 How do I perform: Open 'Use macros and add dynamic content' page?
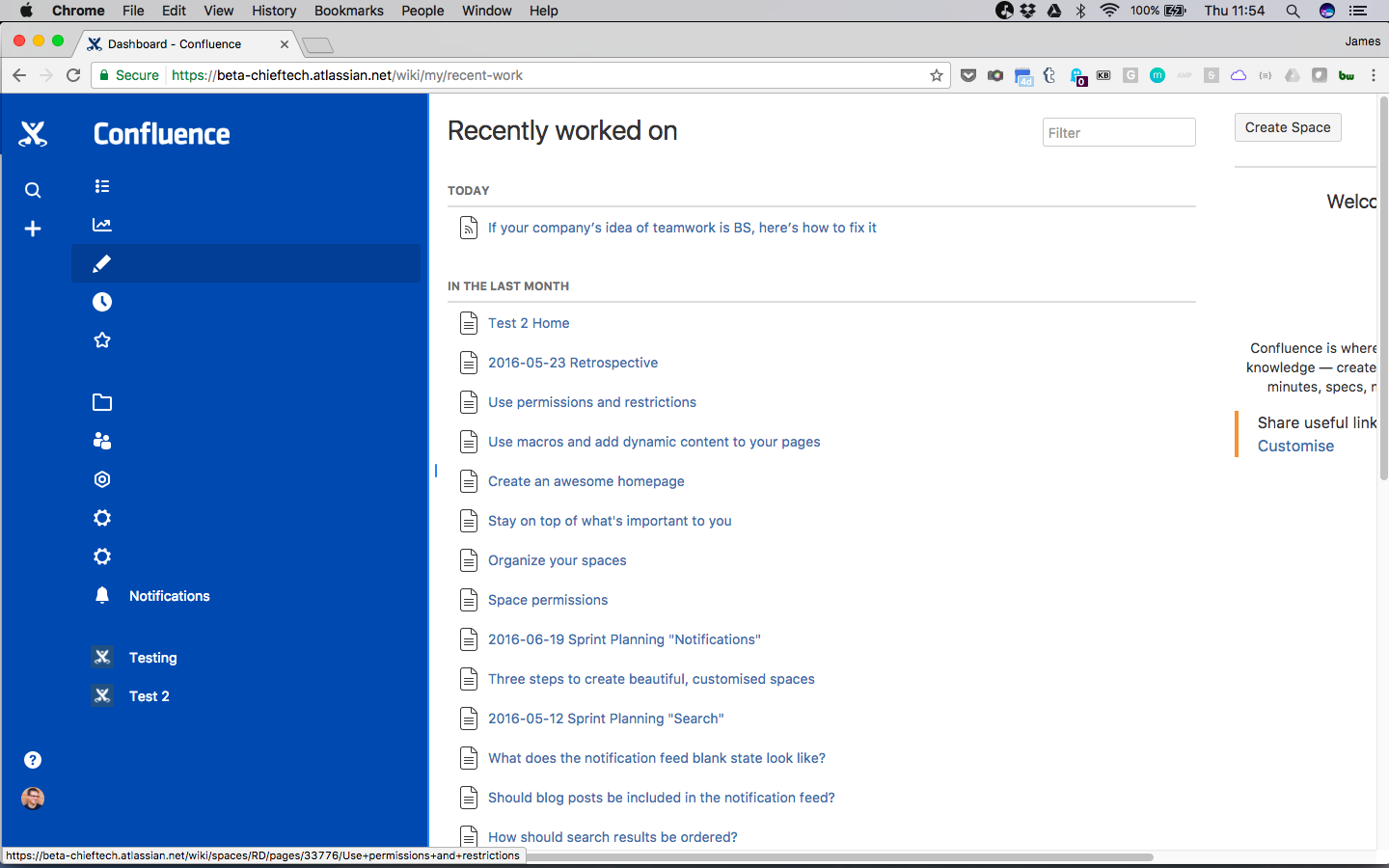pos(654,442)
